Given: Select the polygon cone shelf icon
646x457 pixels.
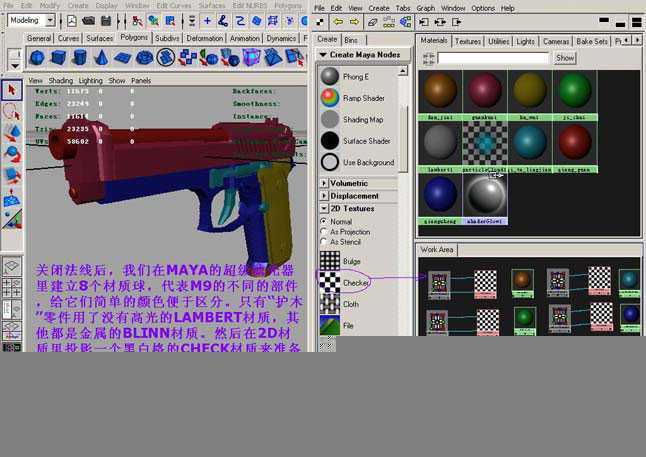Looking at the screenshot, I should [101, 57].
